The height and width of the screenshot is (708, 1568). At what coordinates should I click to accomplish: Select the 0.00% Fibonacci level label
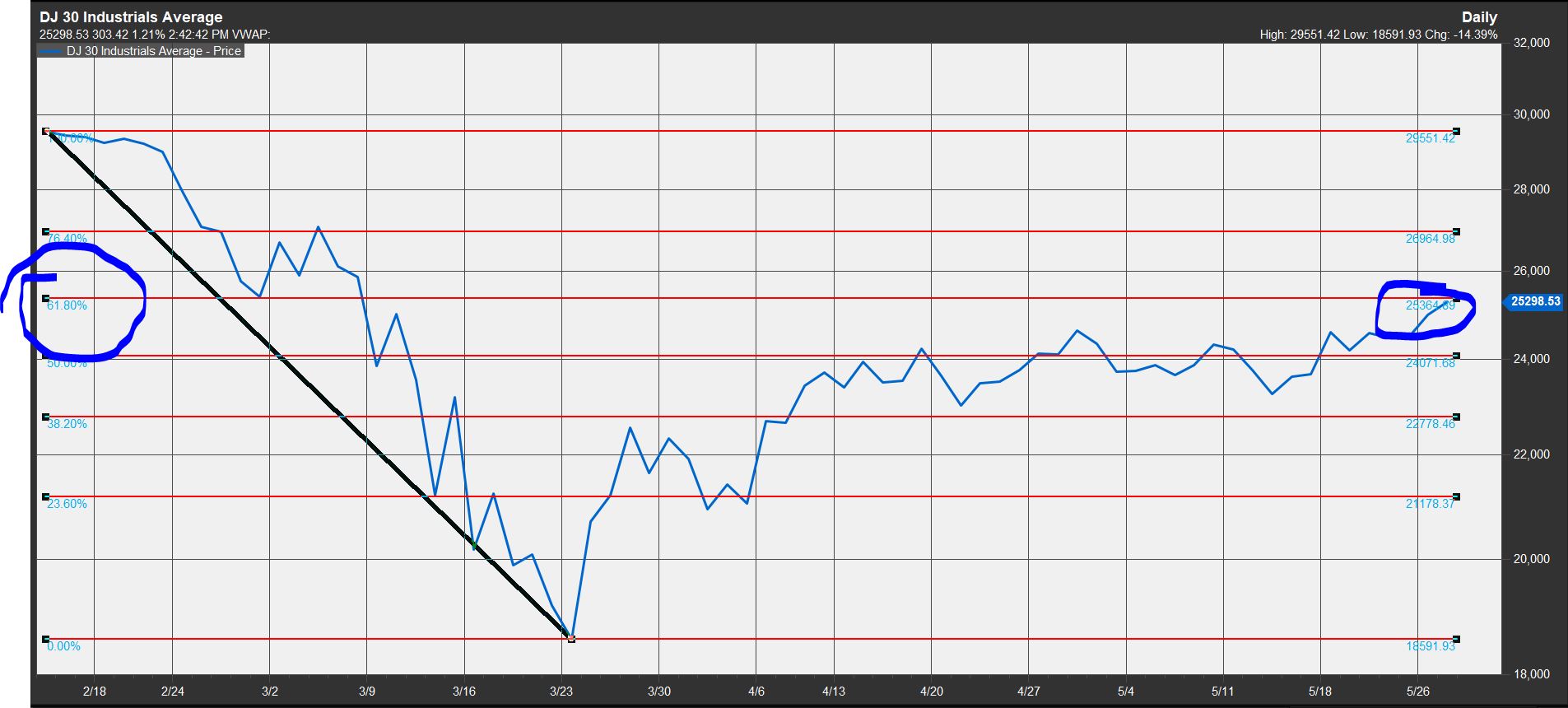(x=63, y=646)
